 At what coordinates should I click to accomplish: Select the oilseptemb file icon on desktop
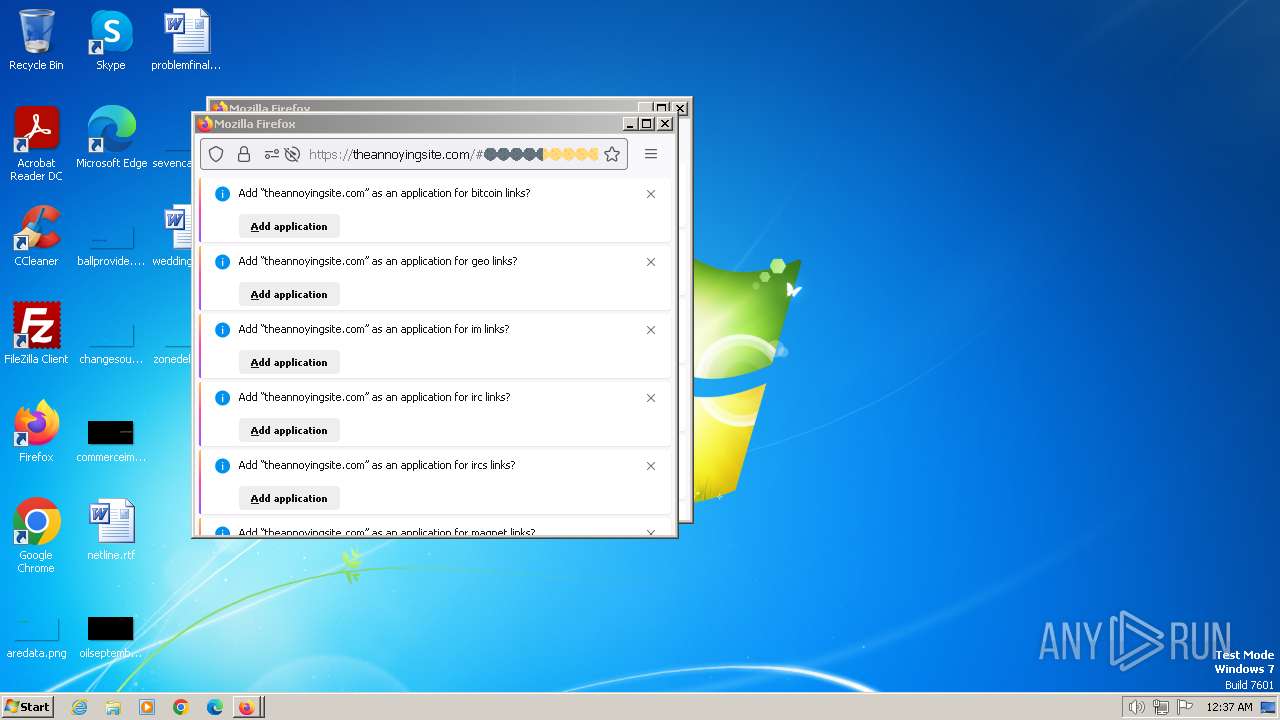[x=111, y=636]
